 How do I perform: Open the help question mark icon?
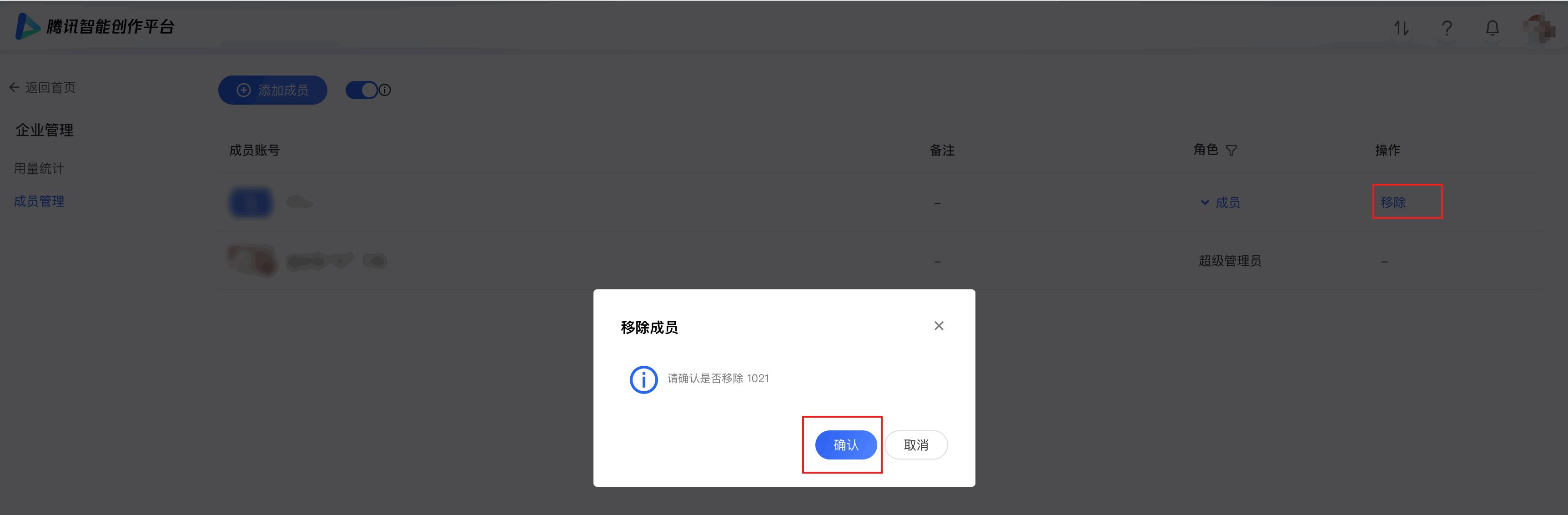coord(1447,28)
